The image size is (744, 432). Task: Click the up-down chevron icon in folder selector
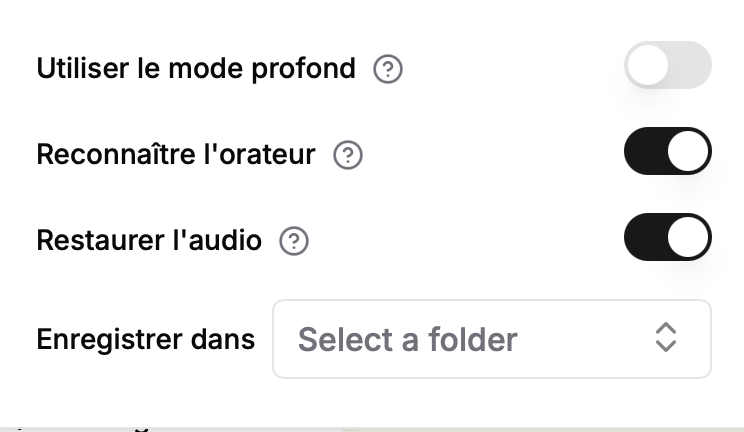pos(666,339)
